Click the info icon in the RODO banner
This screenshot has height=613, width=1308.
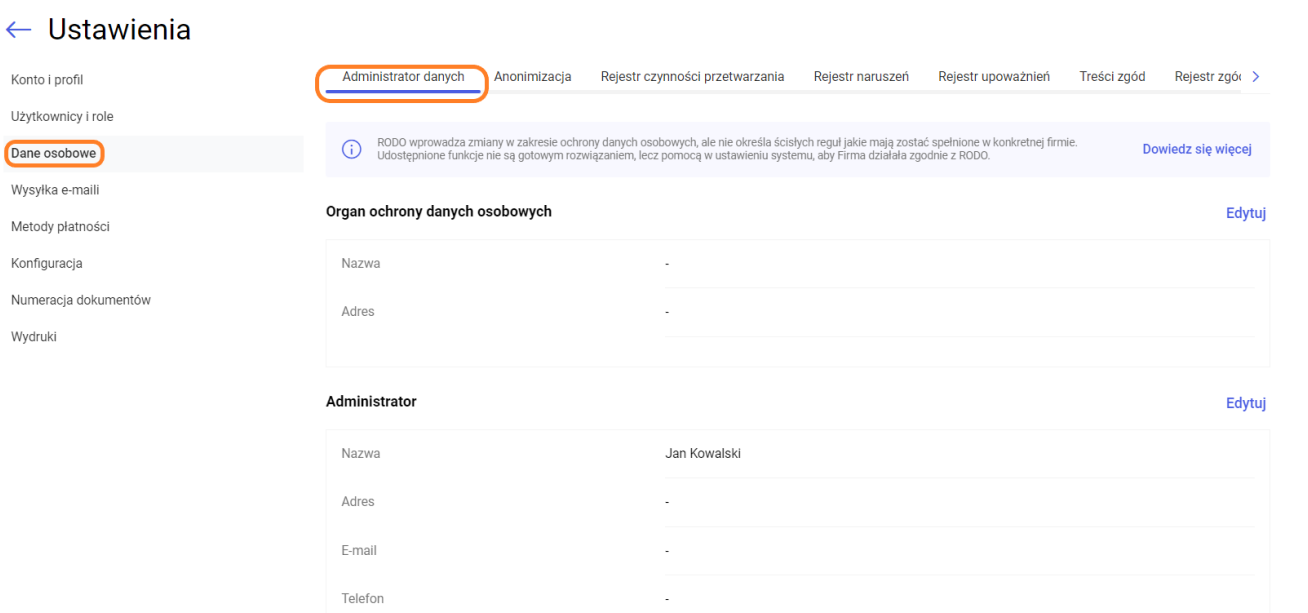(352, 150)
